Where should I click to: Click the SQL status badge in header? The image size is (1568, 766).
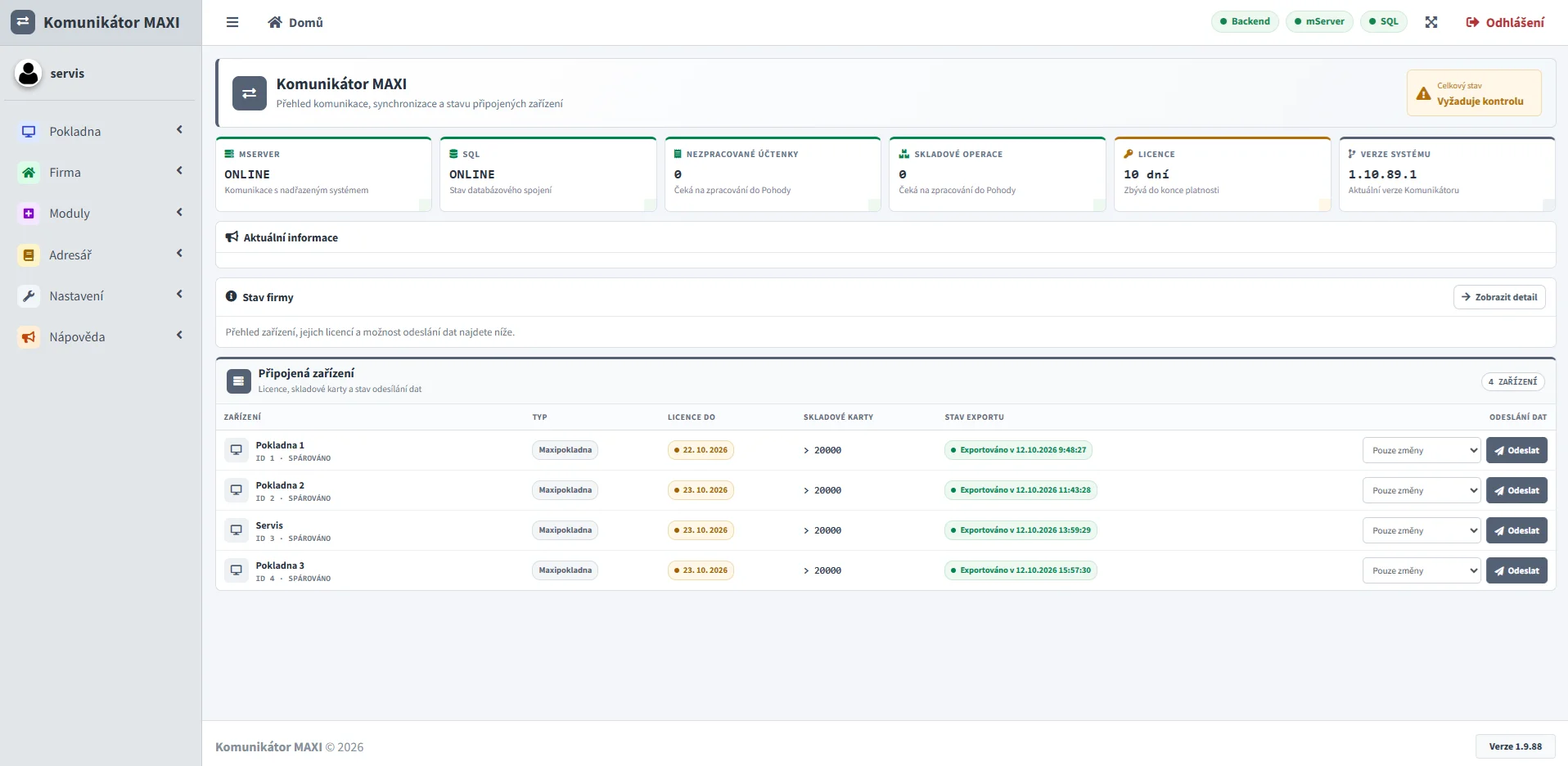pyautogui.click(x=1384, y=21)
